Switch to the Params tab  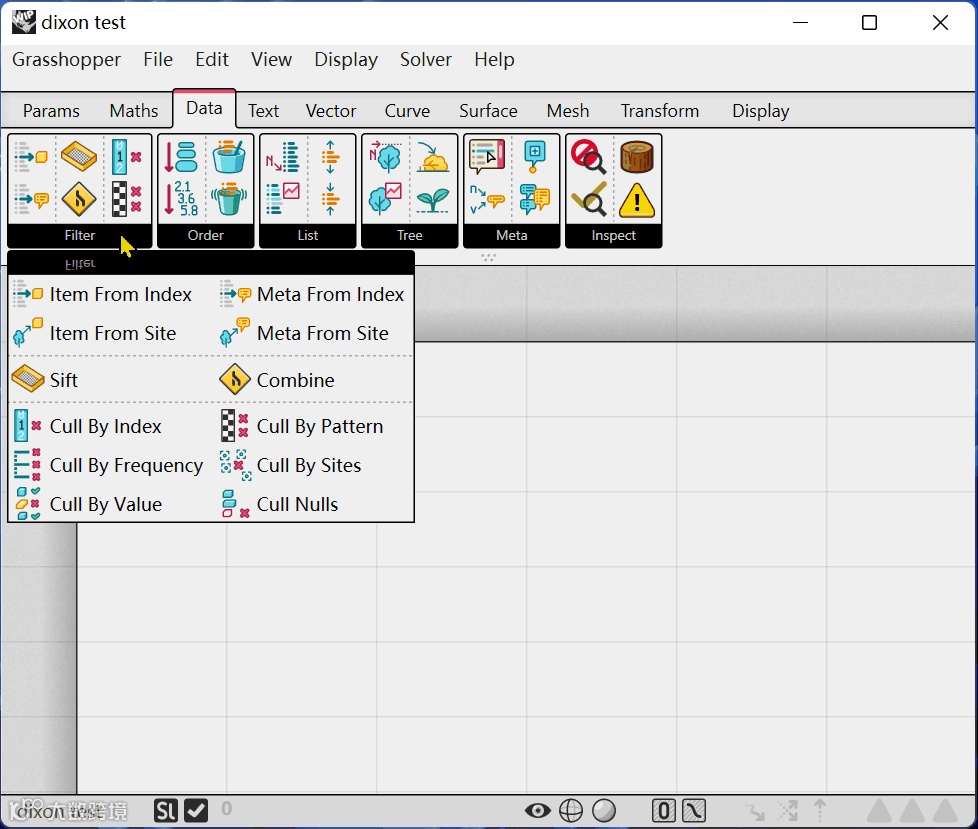click(51, 111)
